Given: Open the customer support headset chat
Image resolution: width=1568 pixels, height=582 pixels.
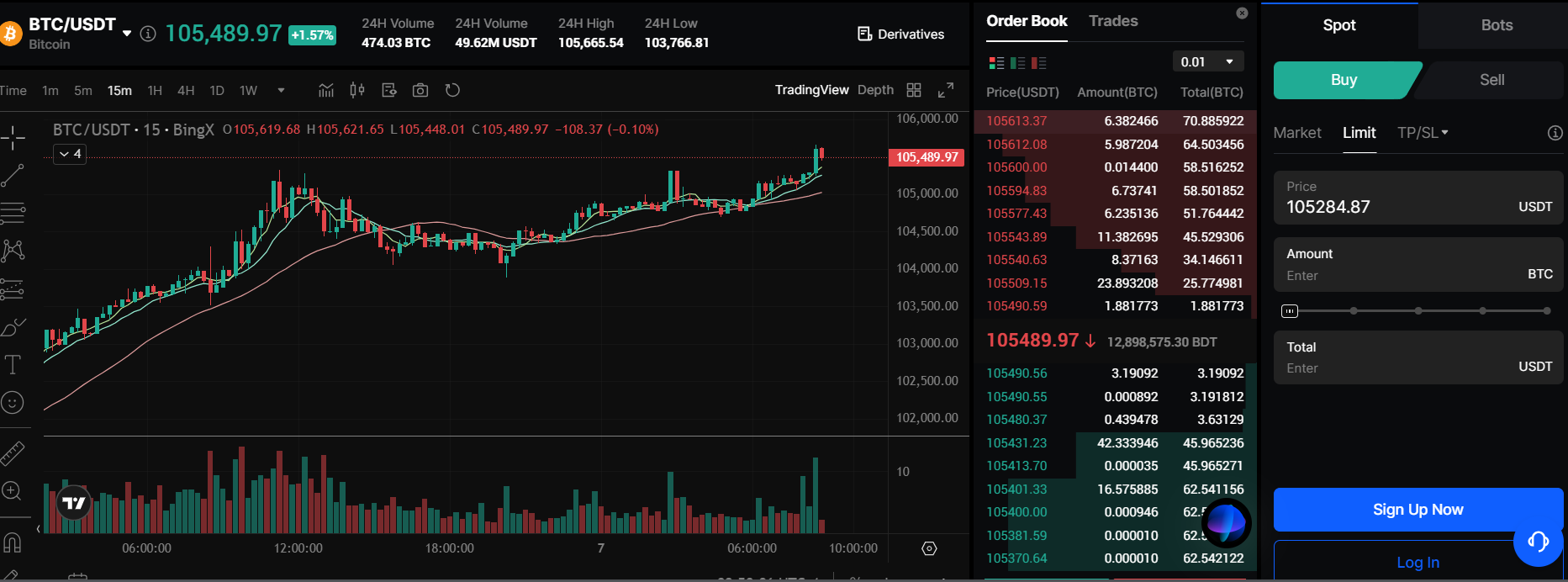Looking at the screenshot, I should (1538, 541).
